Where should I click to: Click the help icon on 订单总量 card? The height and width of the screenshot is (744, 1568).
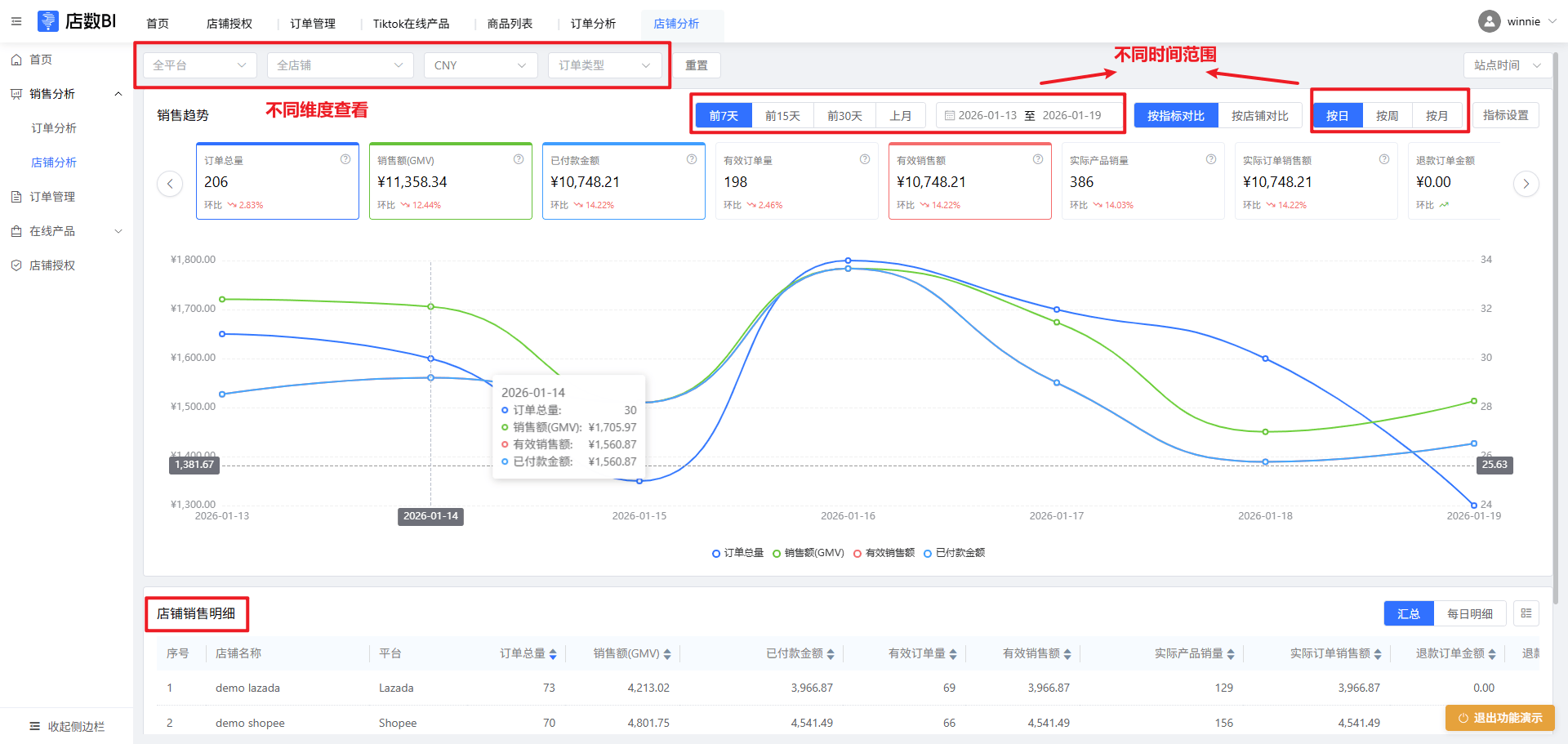[x=345, y=159]
